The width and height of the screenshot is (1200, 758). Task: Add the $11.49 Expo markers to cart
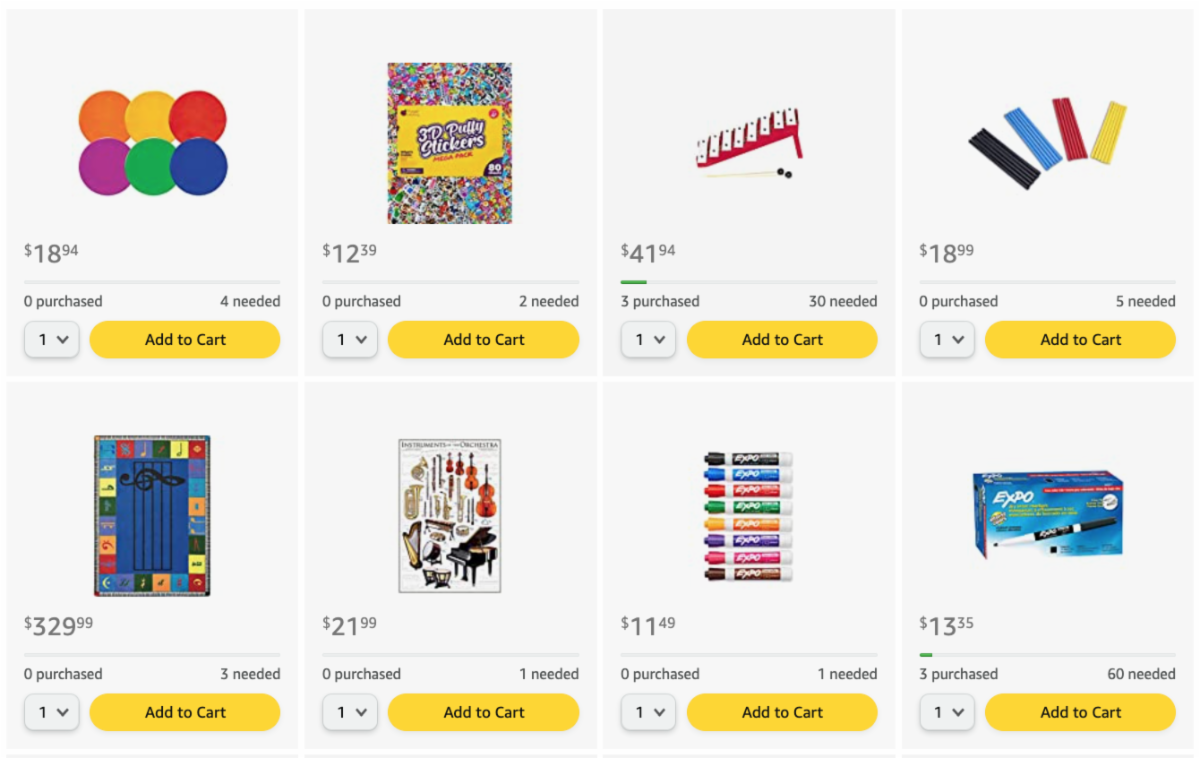(782, 713)
